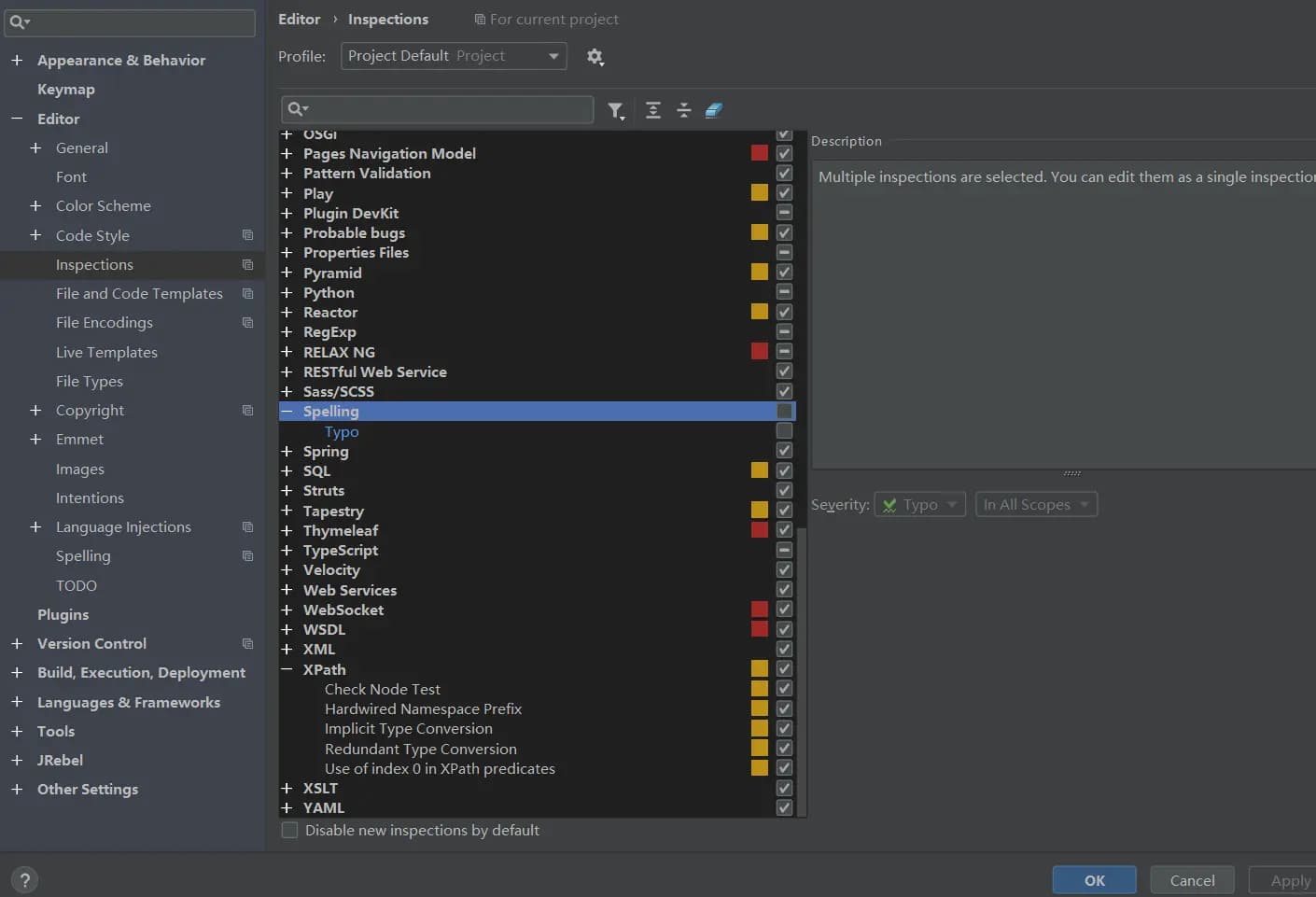This screenshot has width=1316, height=897.
Task: Expand the Probable bugs group
Action: [287, 232]
